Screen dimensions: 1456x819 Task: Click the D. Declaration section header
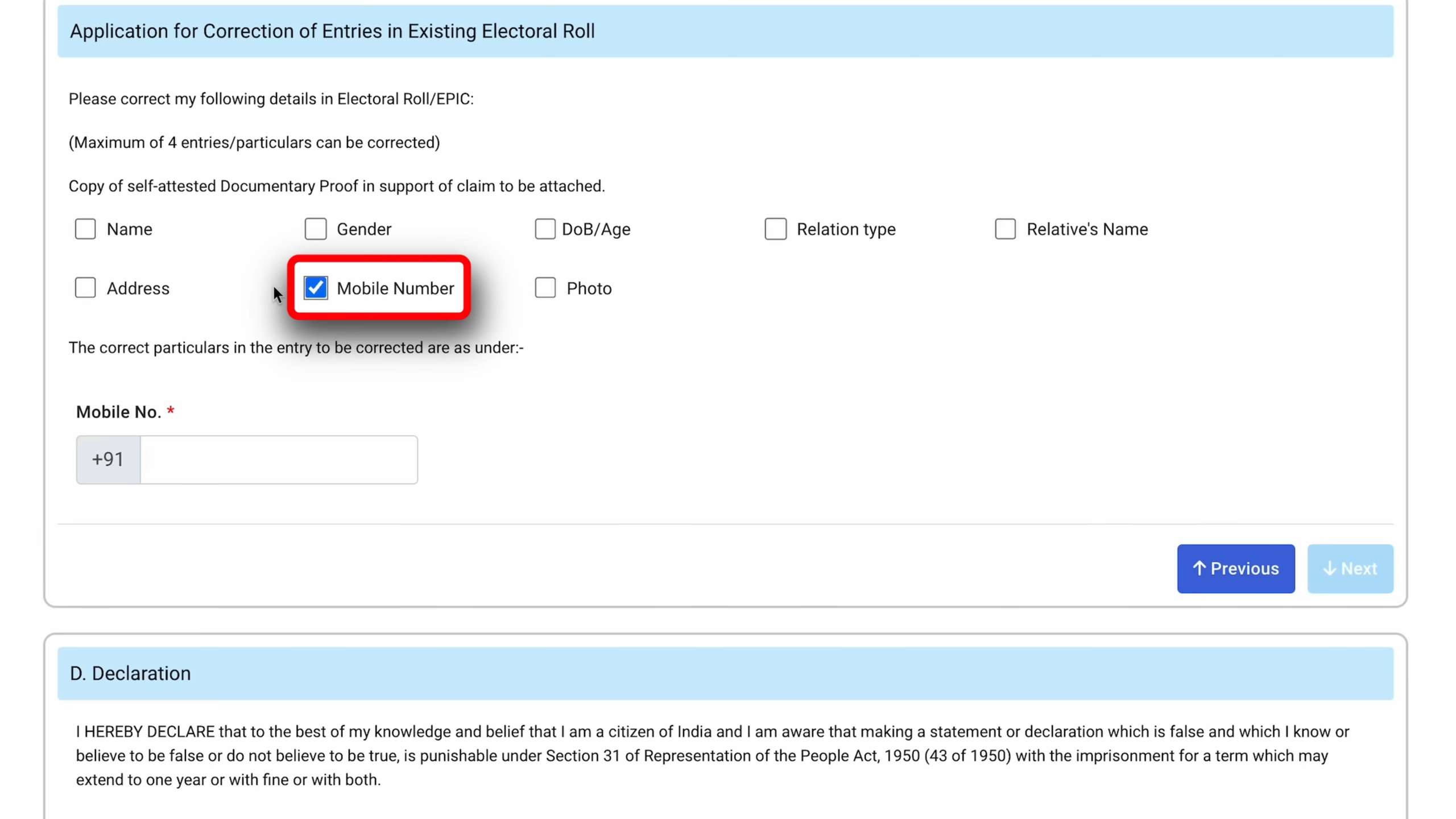click(130, 673)
